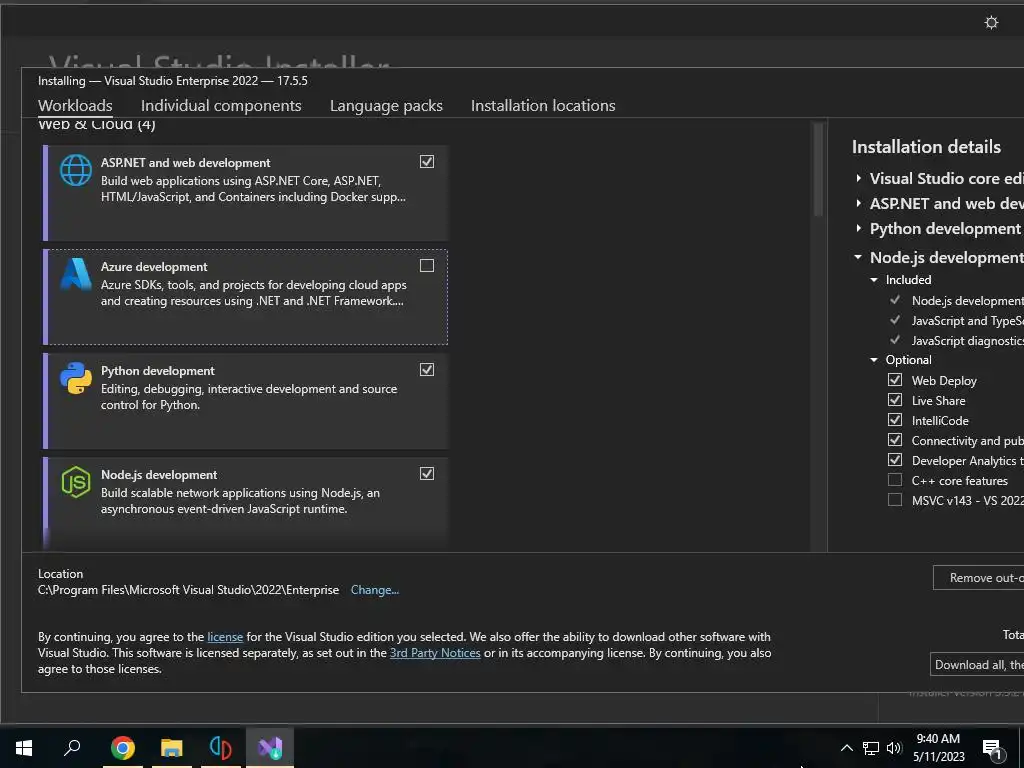Collapse Node.js development details
Image resolution: width=1024 pixels, height=768 pixels.
858,257
